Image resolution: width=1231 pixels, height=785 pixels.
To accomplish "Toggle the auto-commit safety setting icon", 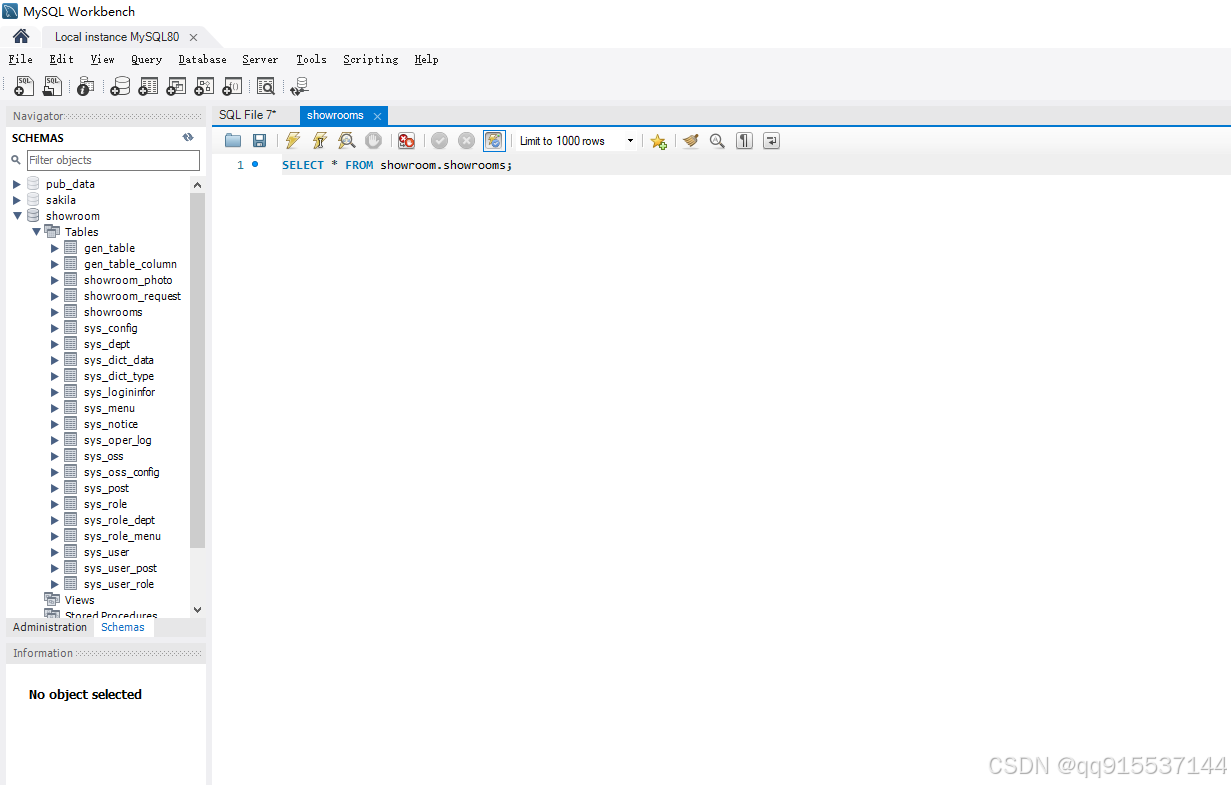I will pos(493,140).
